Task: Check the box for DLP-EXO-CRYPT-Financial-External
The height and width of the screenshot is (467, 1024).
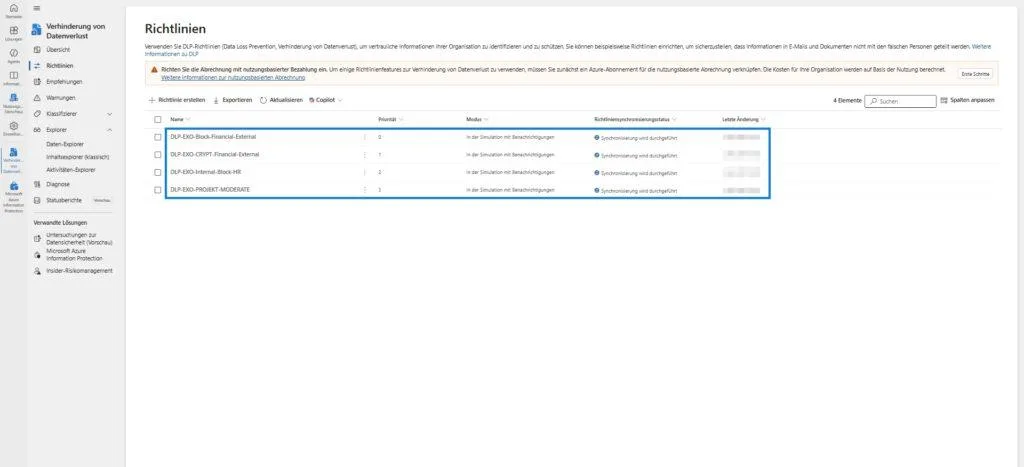Action: click(158, 154)
